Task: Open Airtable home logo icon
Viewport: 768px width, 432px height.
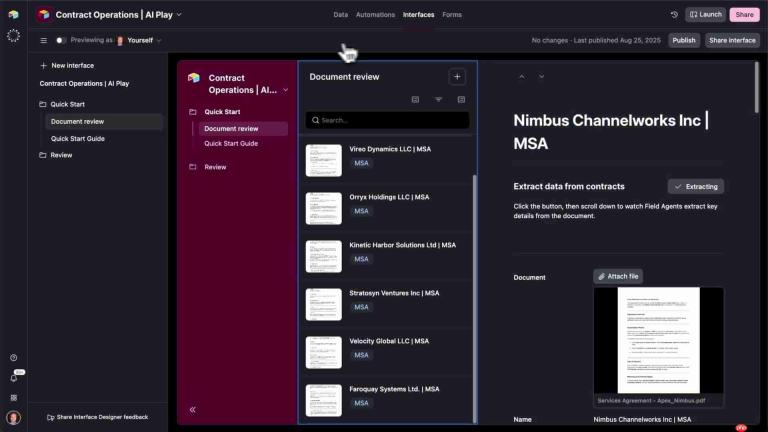Action: [x=13, y=15]
